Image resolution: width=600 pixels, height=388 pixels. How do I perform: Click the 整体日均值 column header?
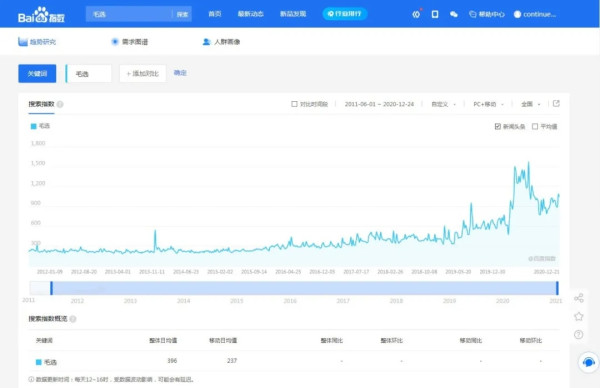(x=163, y=340)
